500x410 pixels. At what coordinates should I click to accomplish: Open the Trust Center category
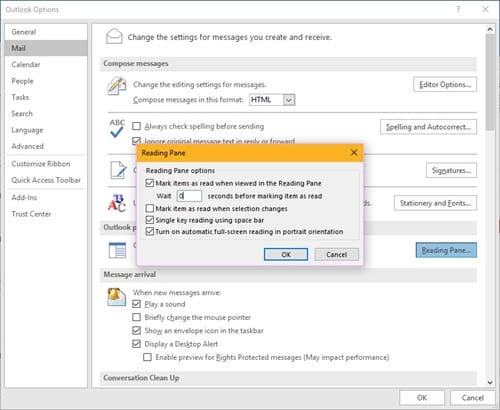coord(46,214)
